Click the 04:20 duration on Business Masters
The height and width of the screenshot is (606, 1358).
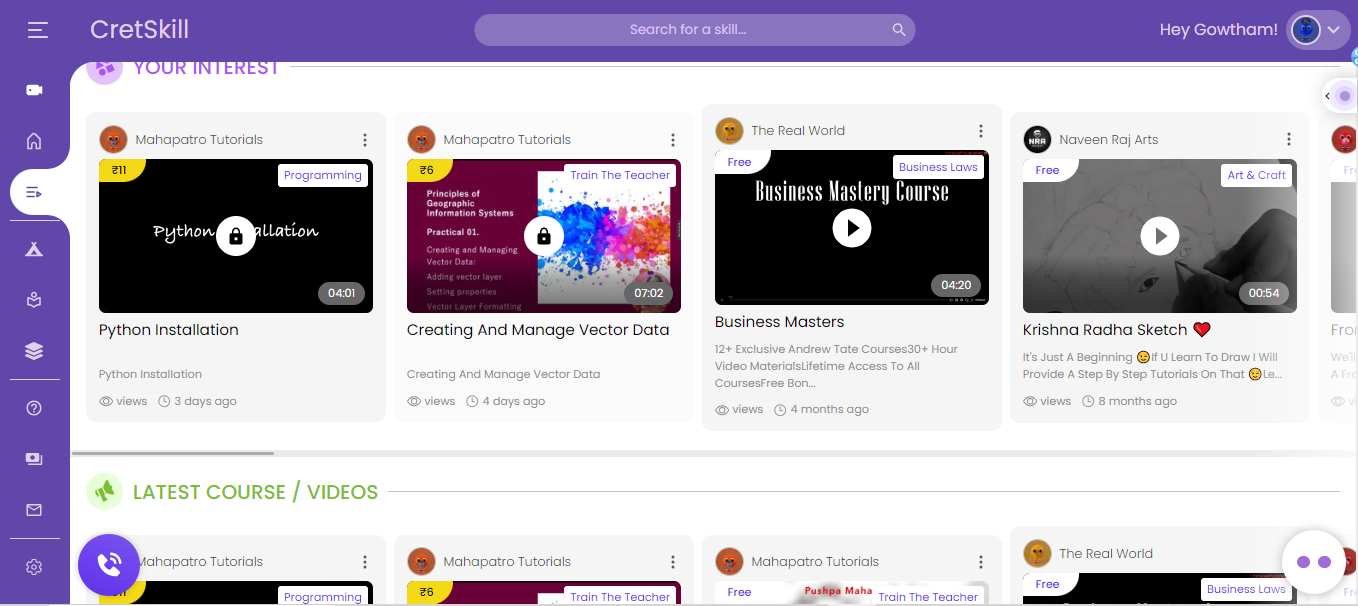pyautogui.click(x=956, y=285)
